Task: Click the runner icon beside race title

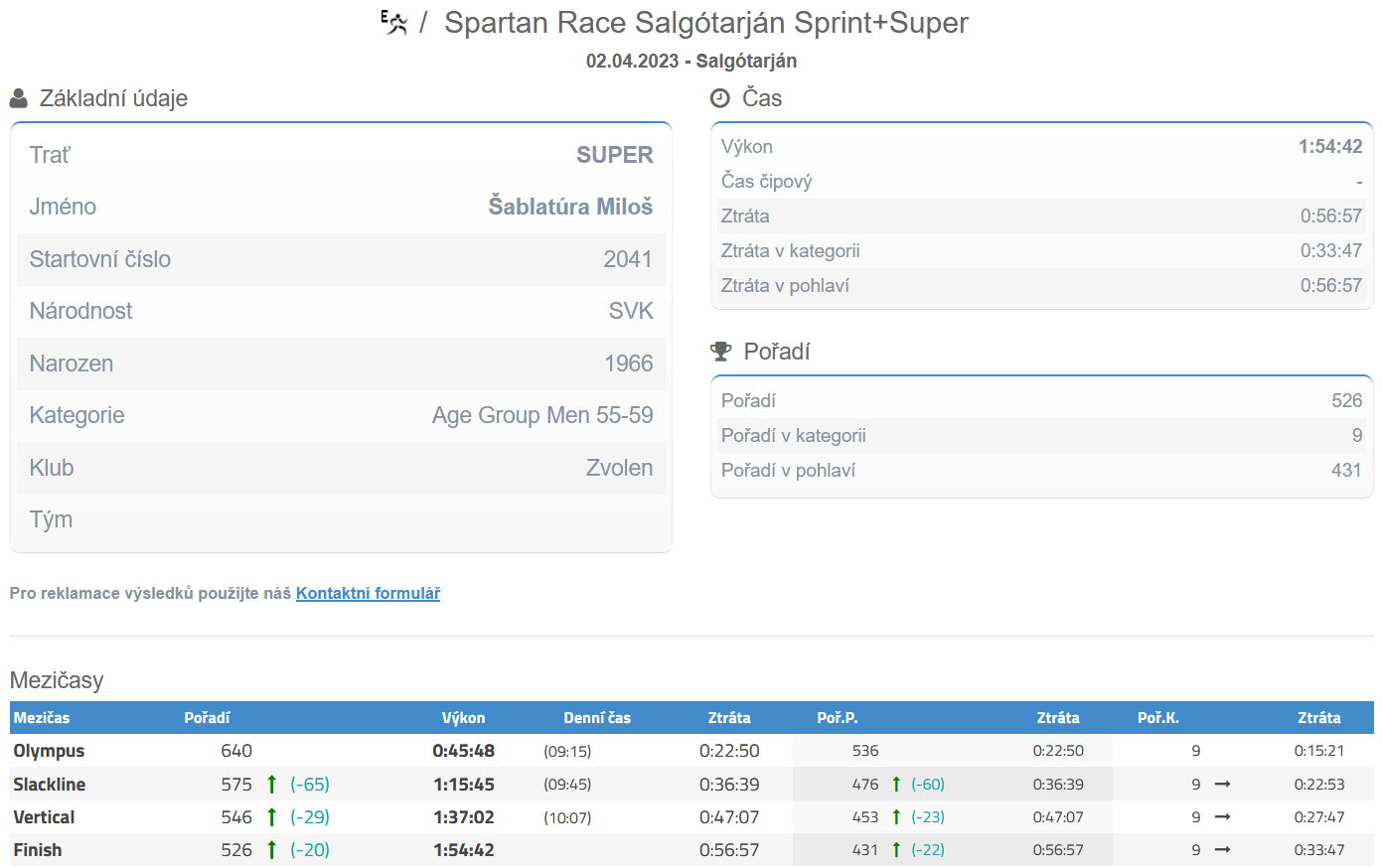Action: point(394,22)
